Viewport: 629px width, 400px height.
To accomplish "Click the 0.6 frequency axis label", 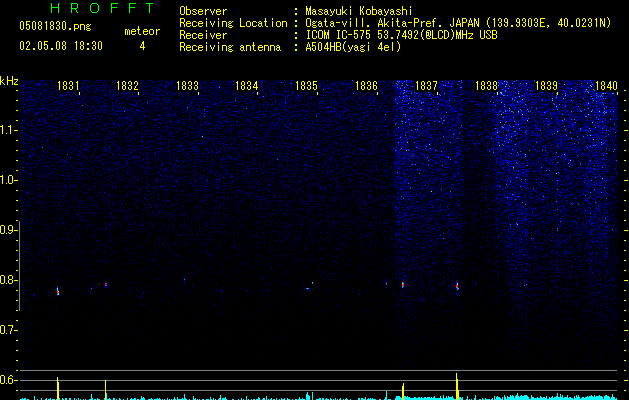I will pyautogui.click(x=8, y=380).
